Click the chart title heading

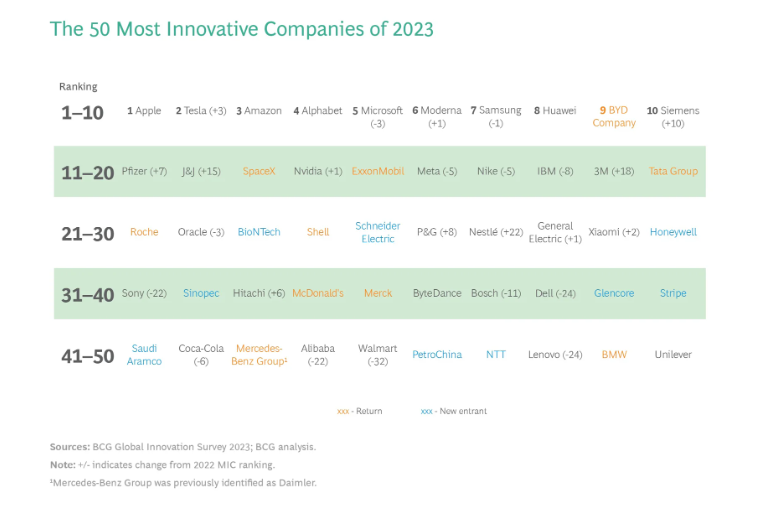click(242, 29)
